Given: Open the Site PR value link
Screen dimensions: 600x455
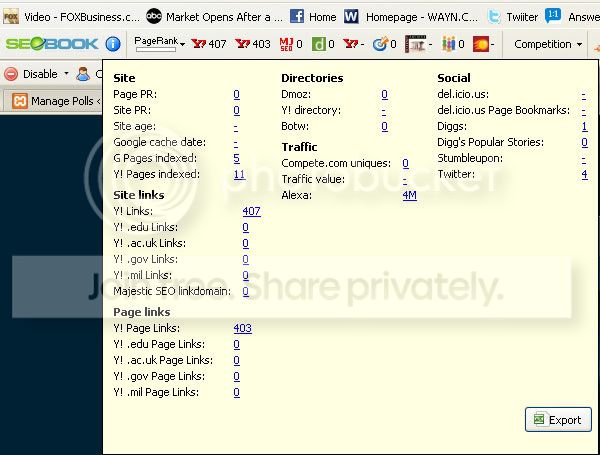Looking at the screenshot, I should (236, 110).
